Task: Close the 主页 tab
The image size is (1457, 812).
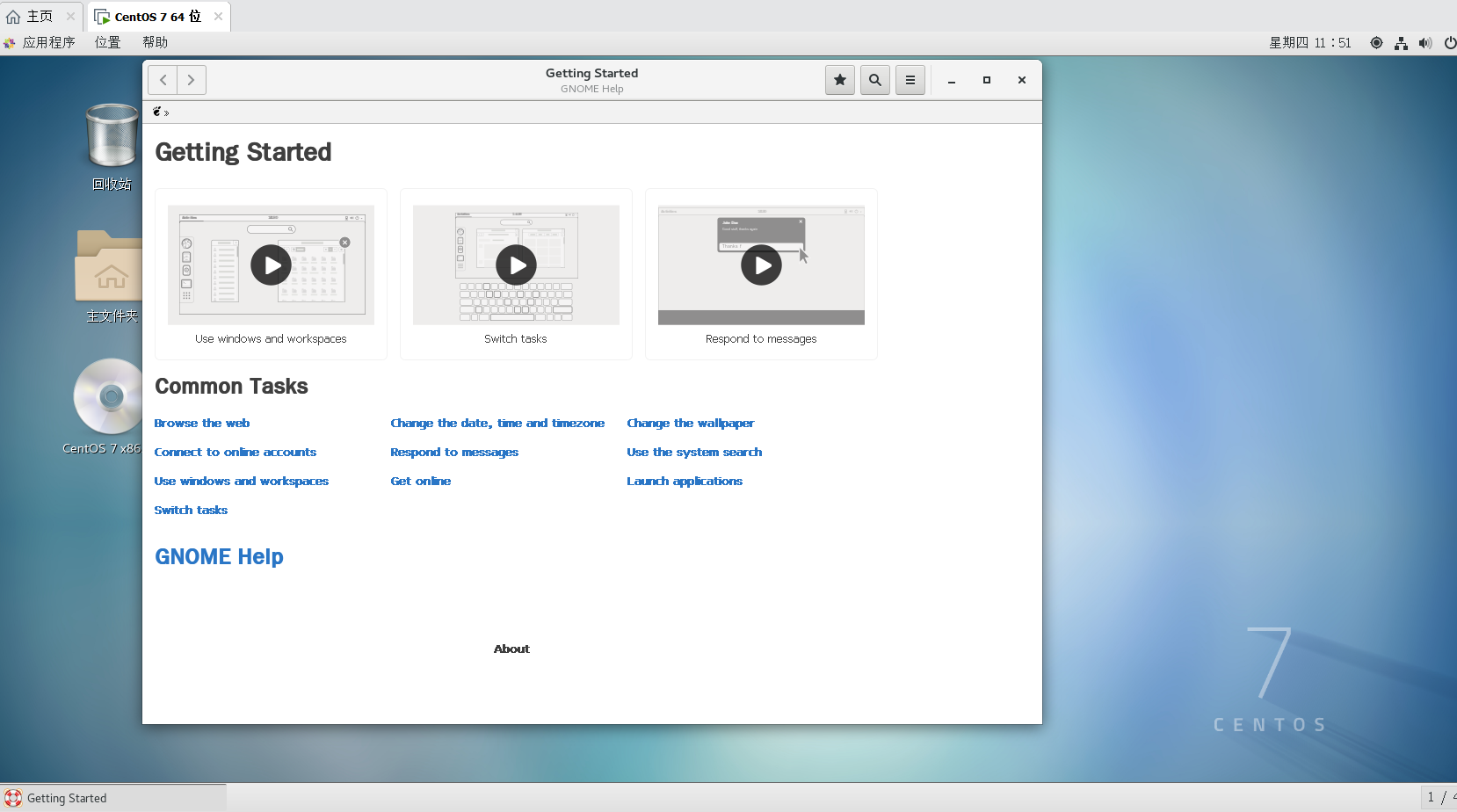Action: 70,17
